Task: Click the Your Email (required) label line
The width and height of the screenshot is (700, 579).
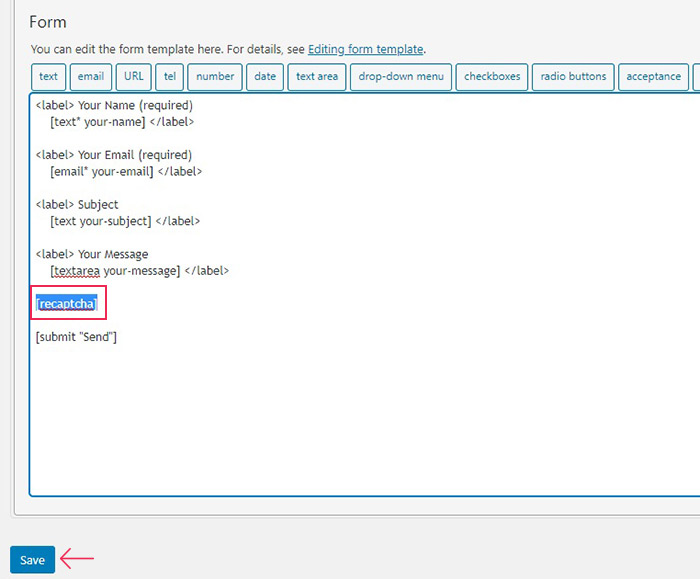Action: coord(114,155)
